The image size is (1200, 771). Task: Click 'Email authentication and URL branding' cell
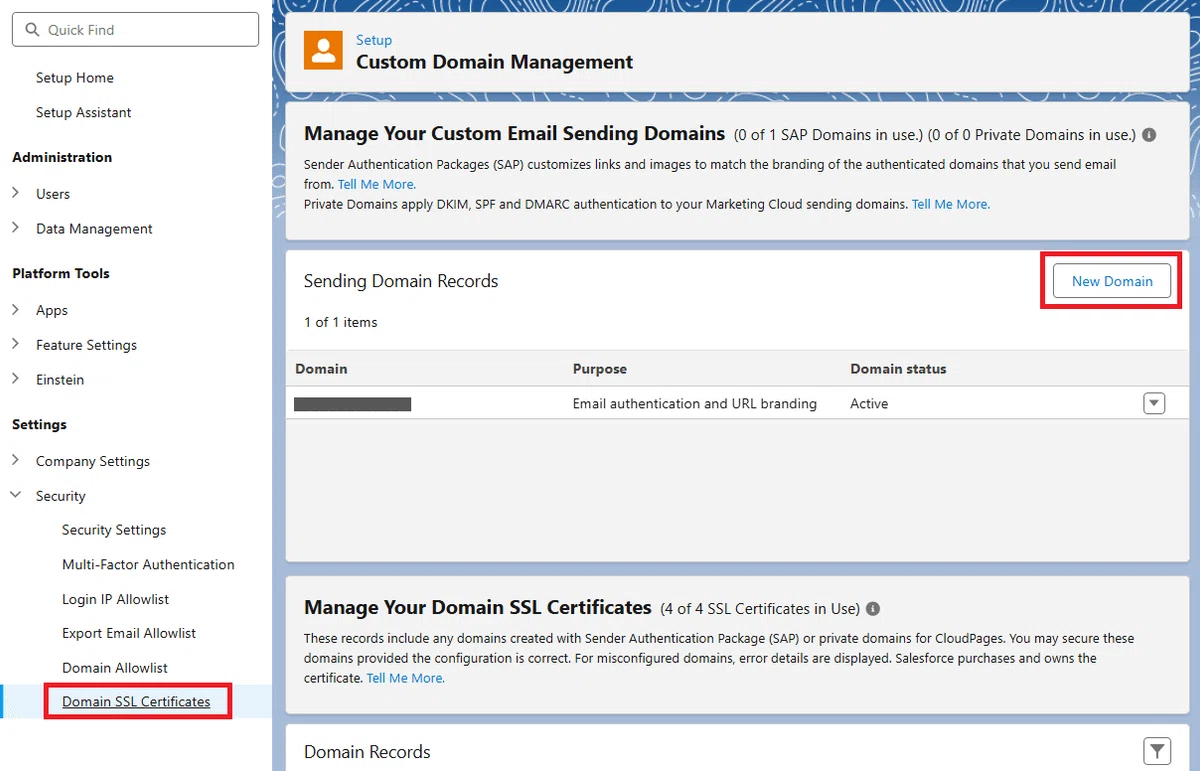pos(695,404)
